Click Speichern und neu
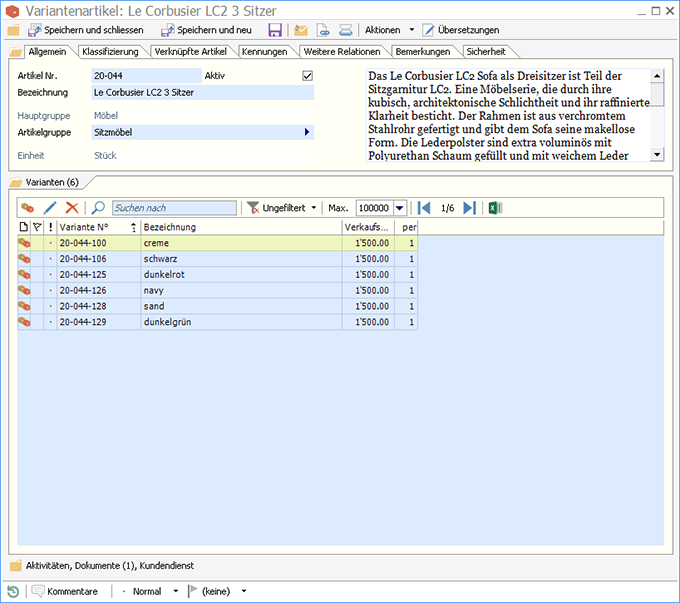 tap(206, 30)
